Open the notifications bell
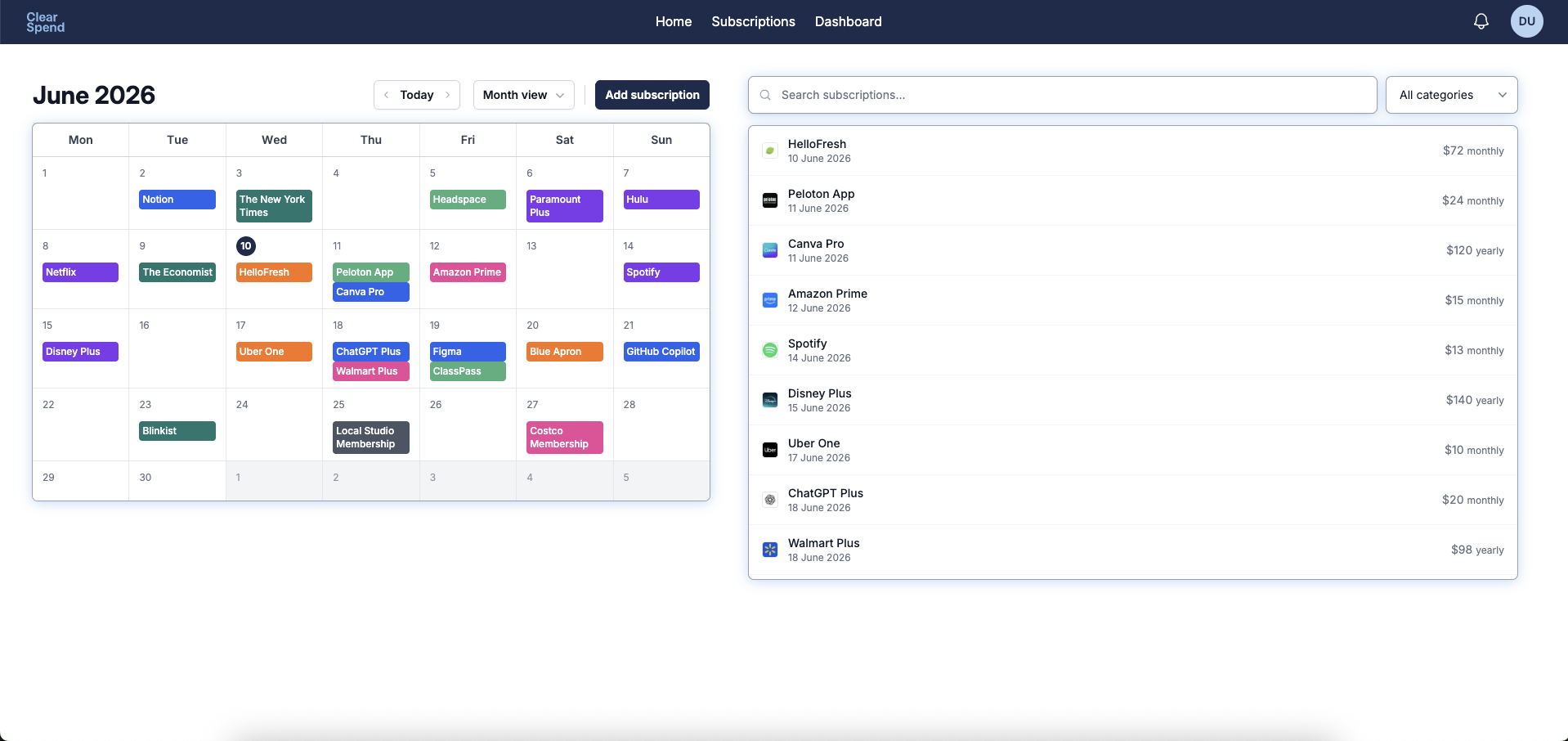The image size is (1568, 741). point(1481,21)
